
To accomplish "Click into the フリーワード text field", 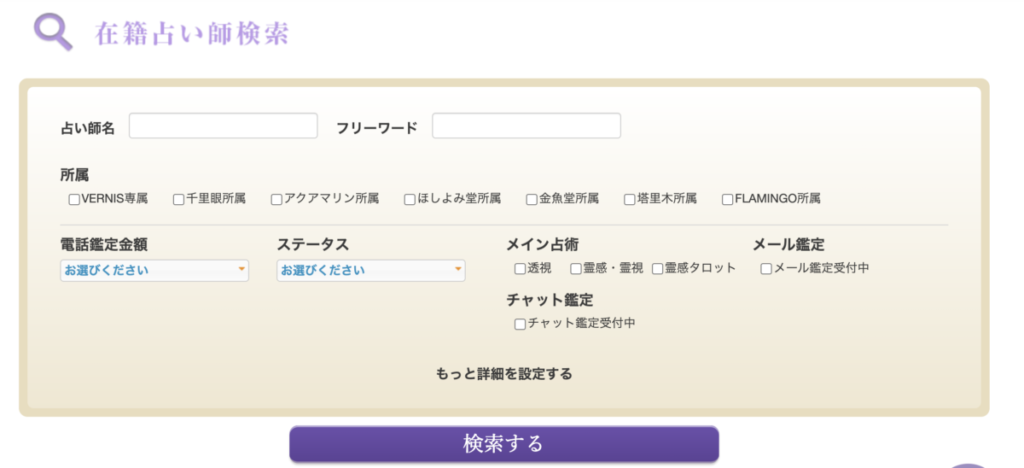I will click(x=526, y=126).
